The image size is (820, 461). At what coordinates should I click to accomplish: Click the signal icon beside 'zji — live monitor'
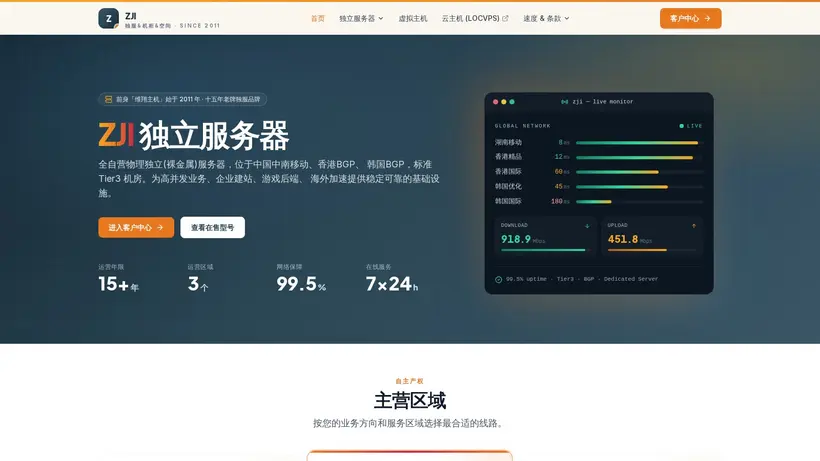[x=565, y=102]
